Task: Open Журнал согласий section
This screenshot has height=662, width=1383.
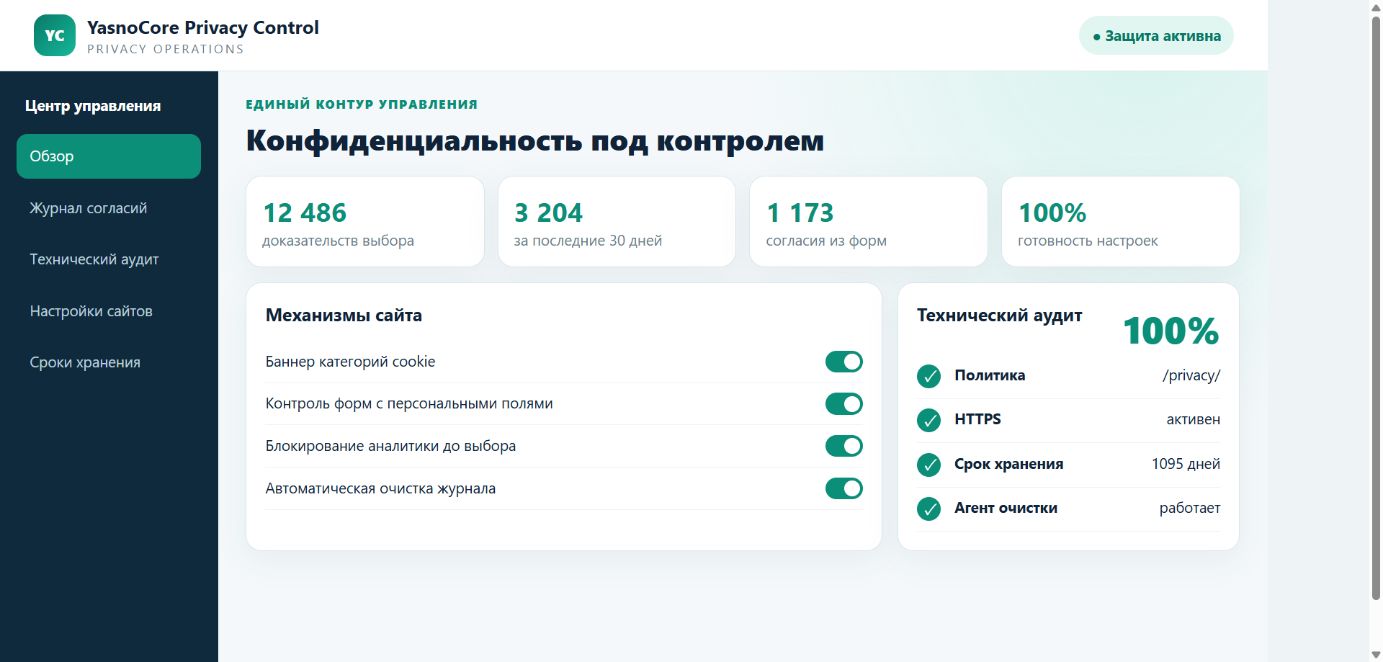Action: tap(109, 208)
